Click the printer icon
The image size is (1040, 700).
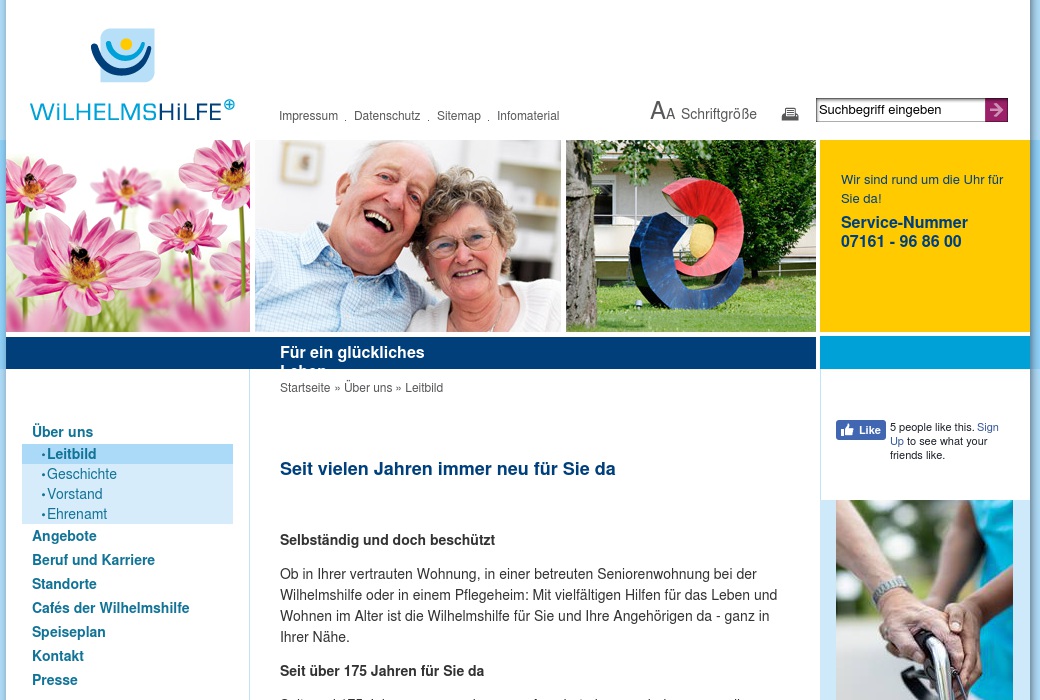790,114
